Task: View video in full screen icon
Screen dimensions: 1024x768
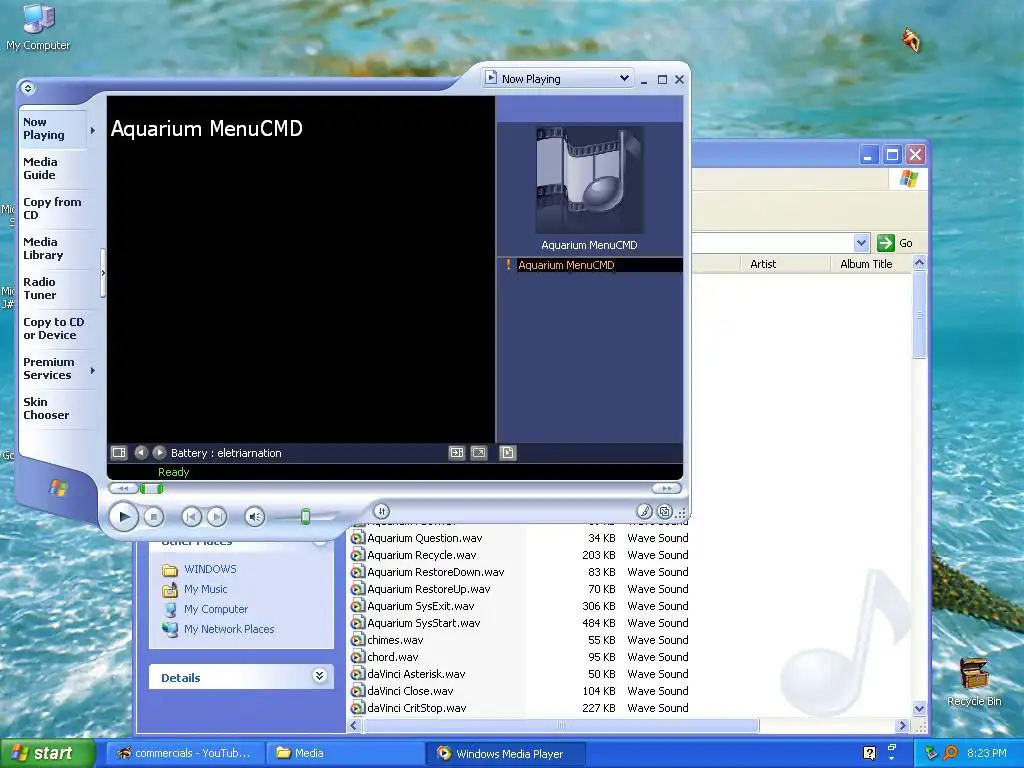Action: pos(479,453)
